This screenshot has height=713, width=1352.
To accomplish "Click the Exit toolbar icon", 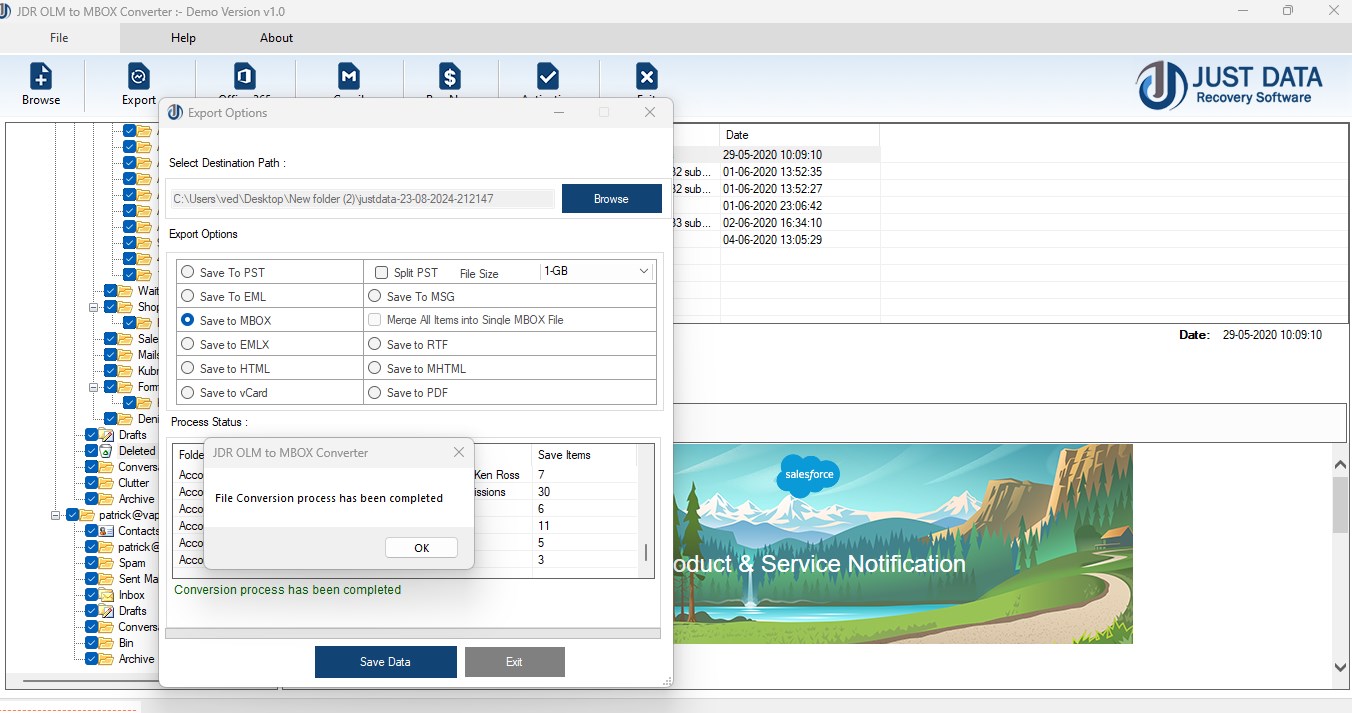I will pyautogui.click(x=647, y=76).
